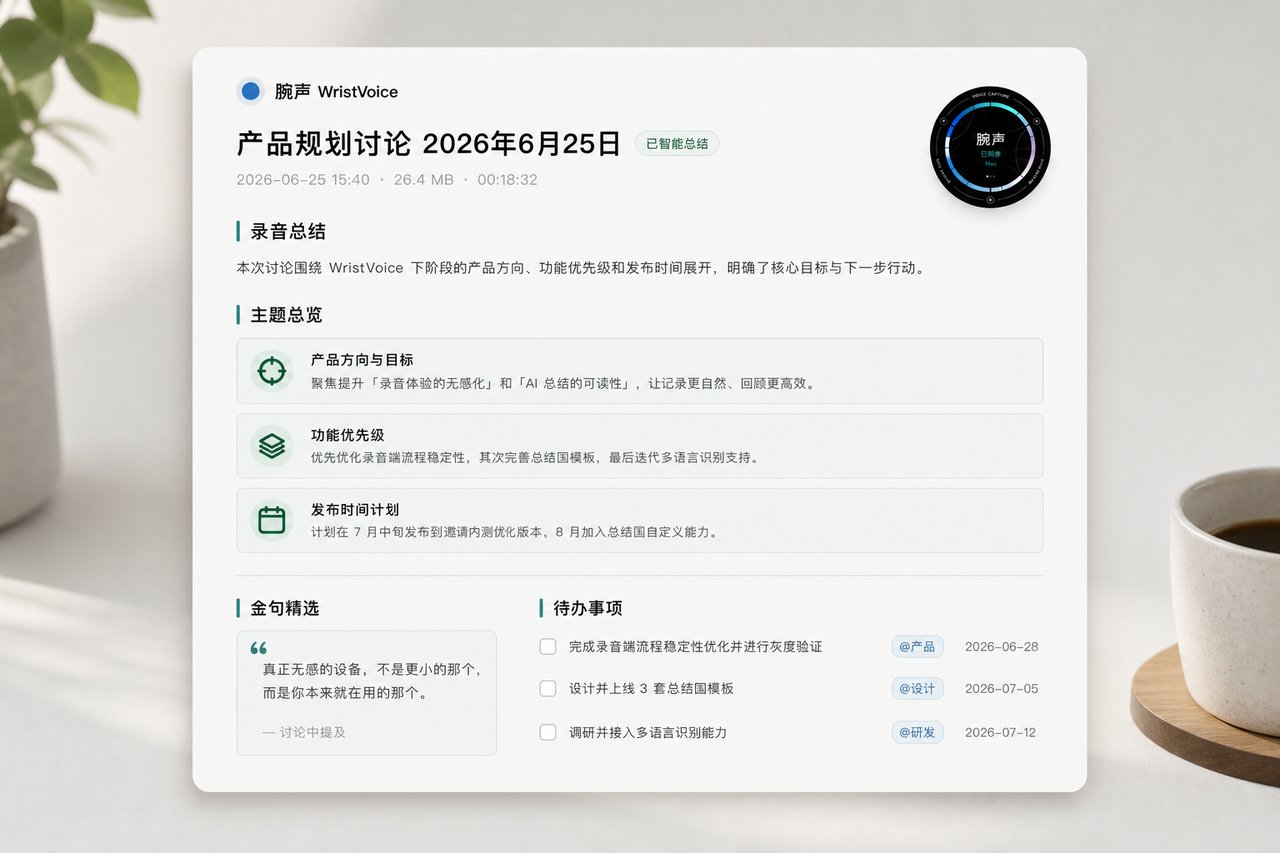Click the quote source 讨论中提及

click(304, 732)
